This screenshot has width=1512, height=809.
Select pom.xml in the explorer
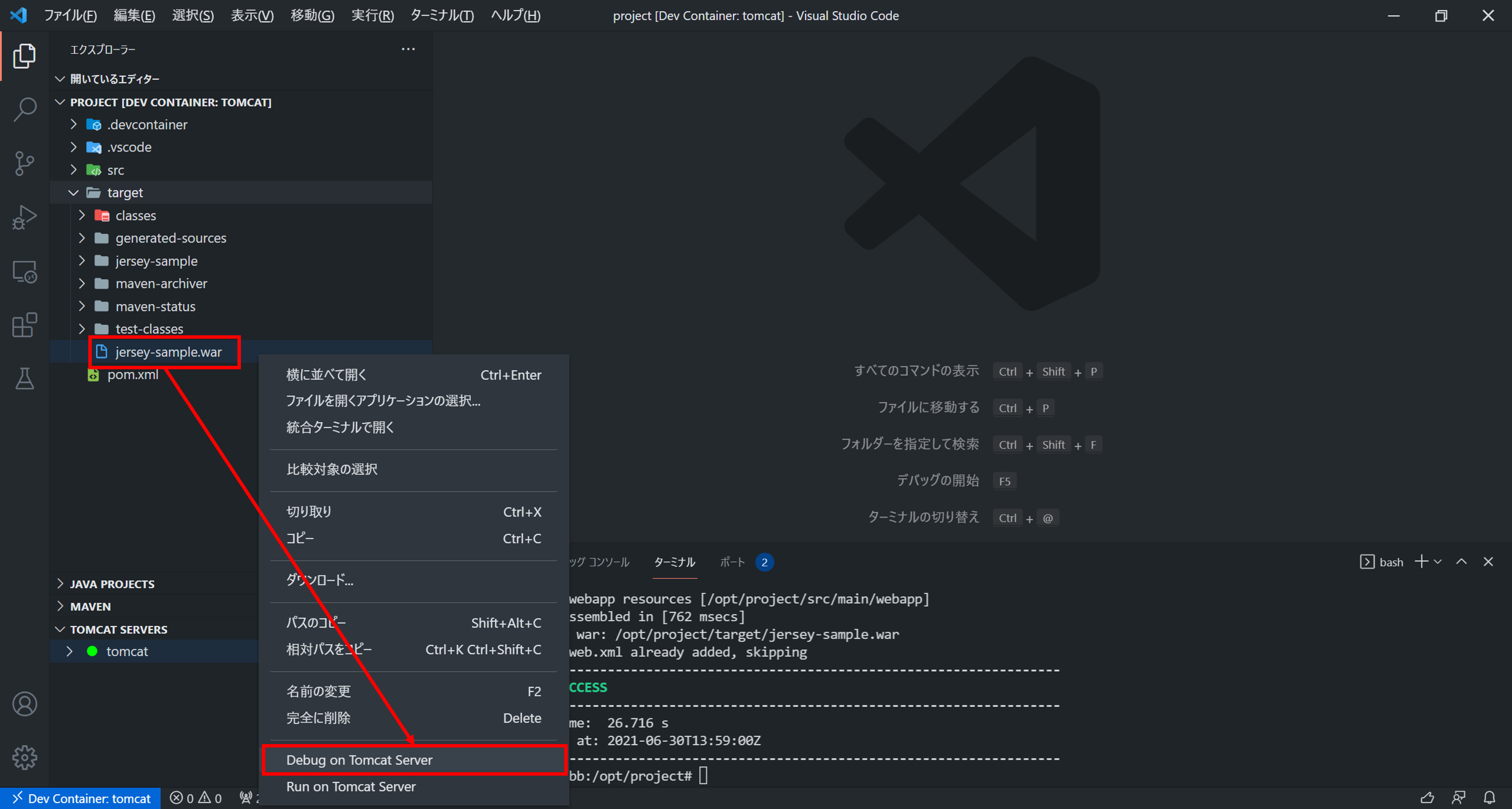click(133, 374)
